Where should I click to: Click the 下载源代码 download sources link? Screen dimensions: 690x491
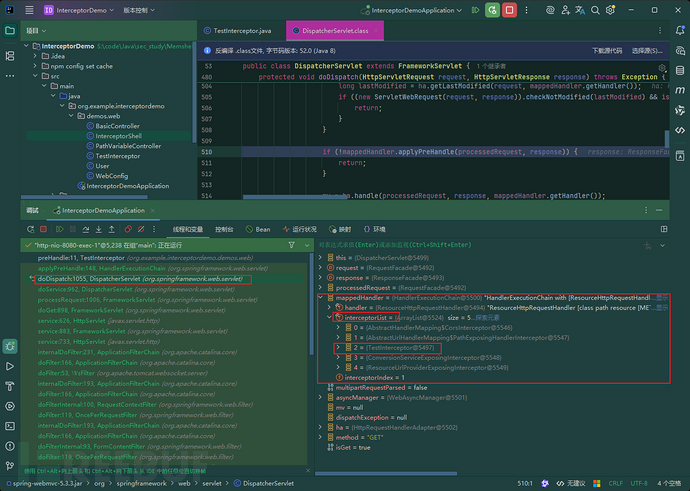pos(610,48)
